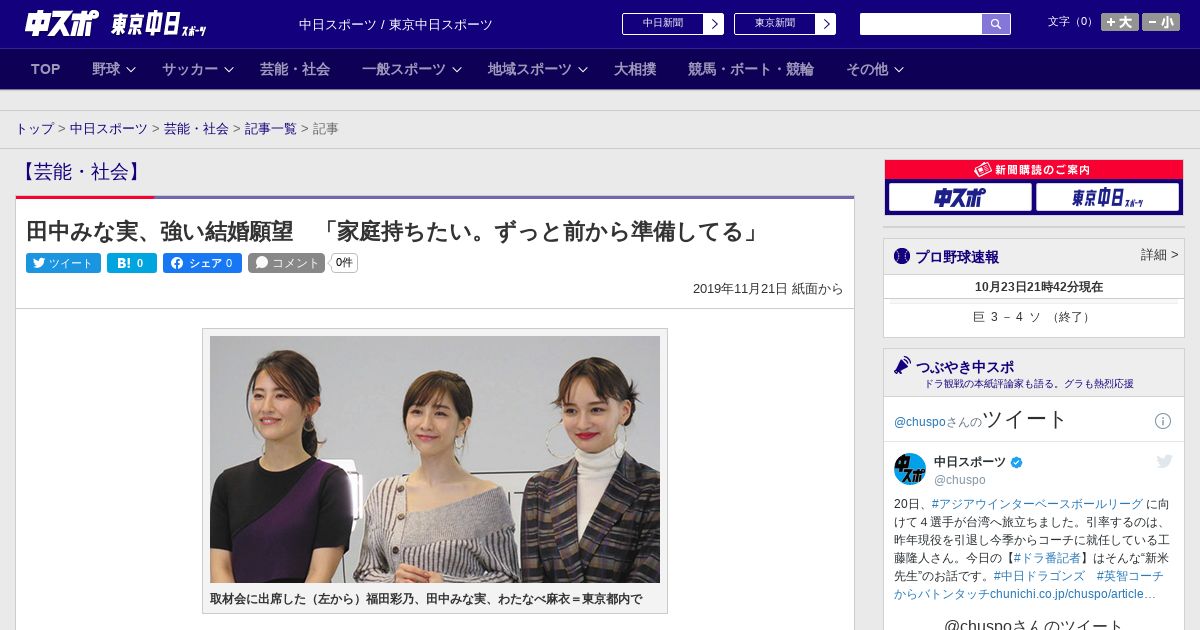
Task: Expand the 一般スポーツ dropdown chevron
Action: click(x=457, y=70)
